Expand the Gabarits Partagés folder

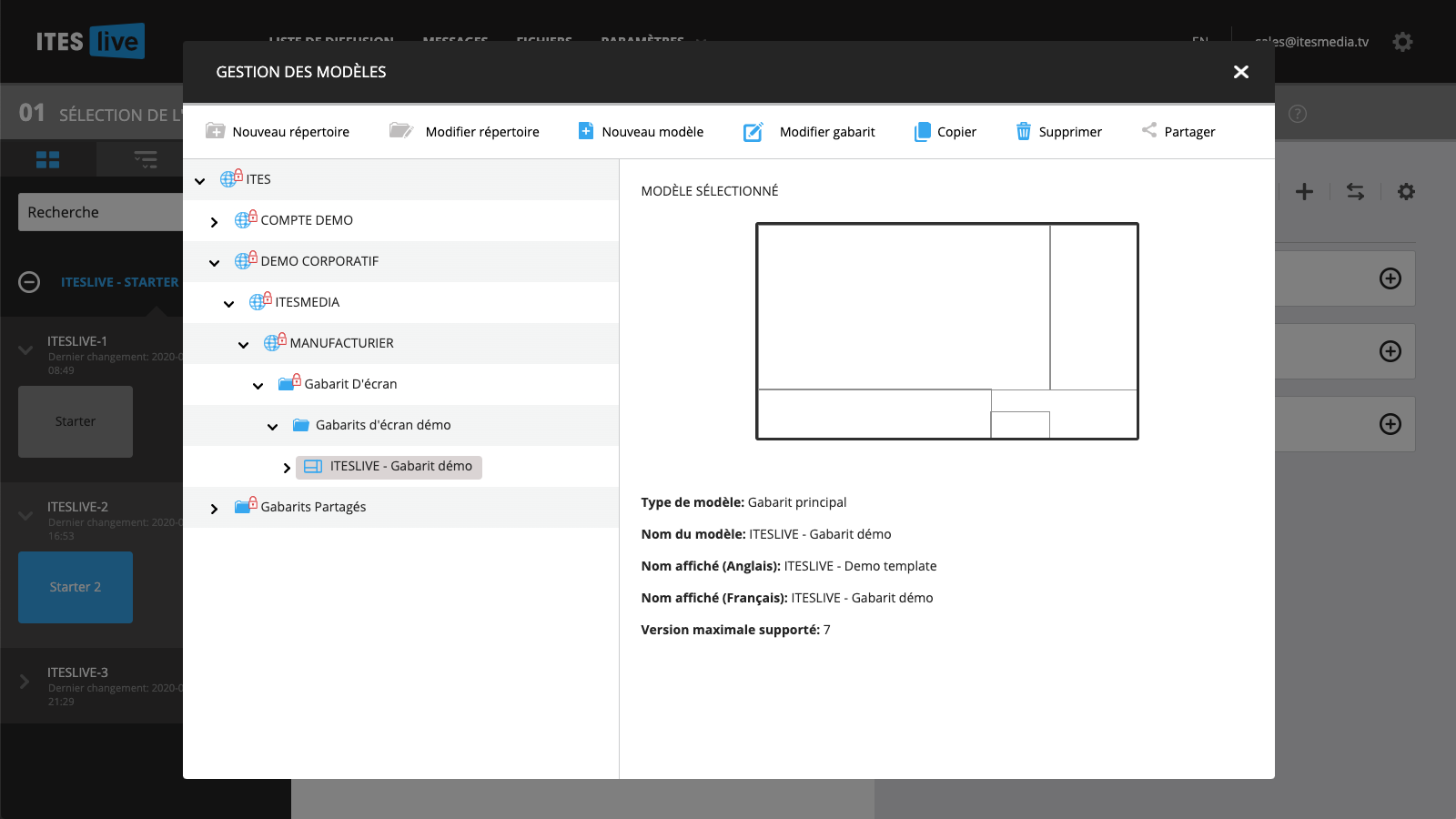click(215, 508)
